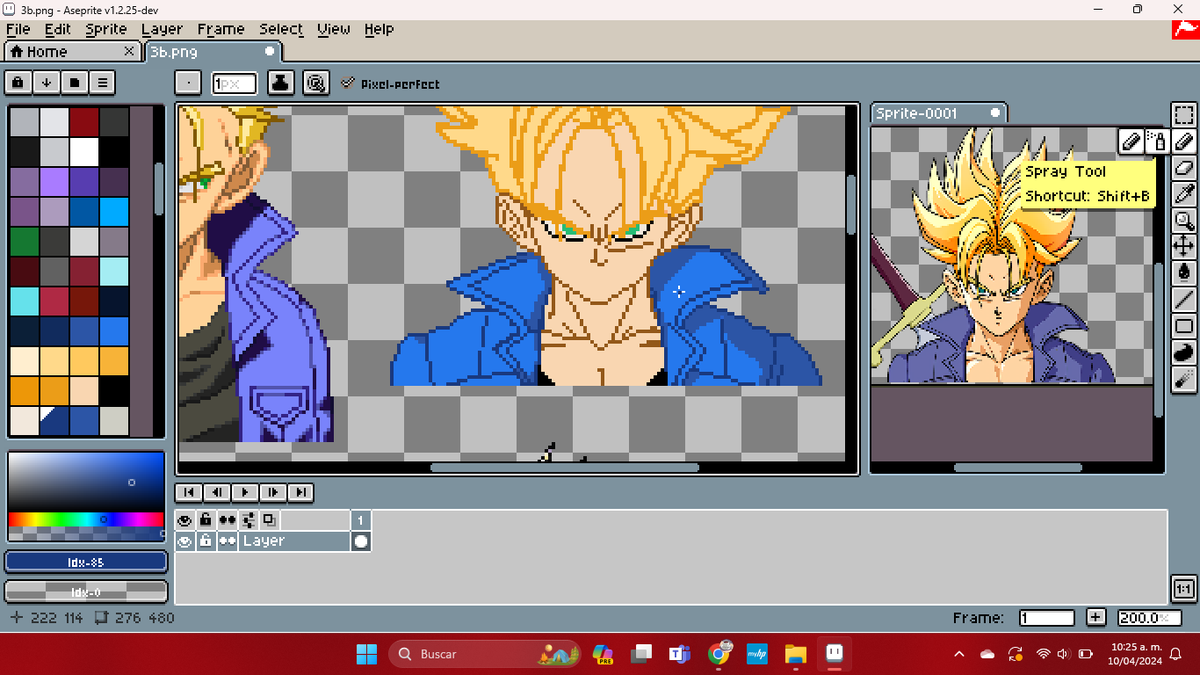Click the current frame number field

point(1046,618)
